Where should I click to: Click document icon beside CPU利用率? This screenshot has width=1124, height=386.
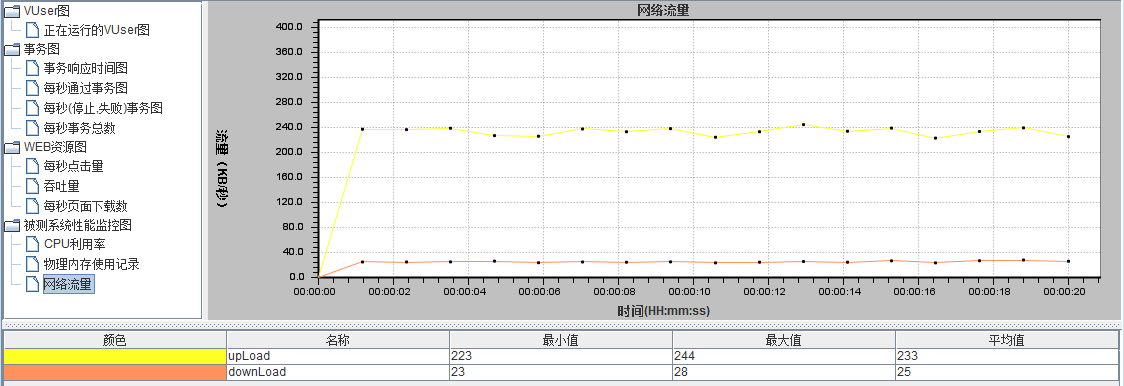pyautogui.click(x=32, y=245)
